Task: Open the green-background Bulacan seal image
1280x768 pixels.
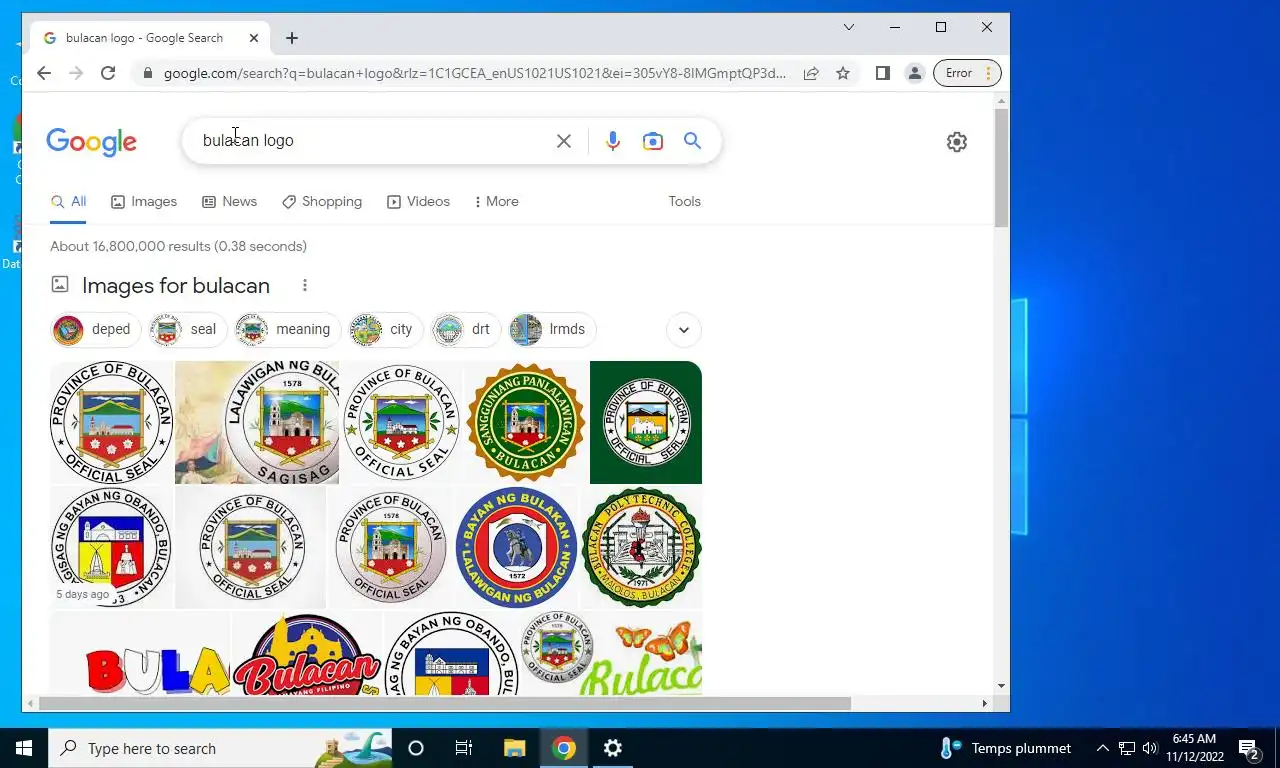Action: [646, 422]
